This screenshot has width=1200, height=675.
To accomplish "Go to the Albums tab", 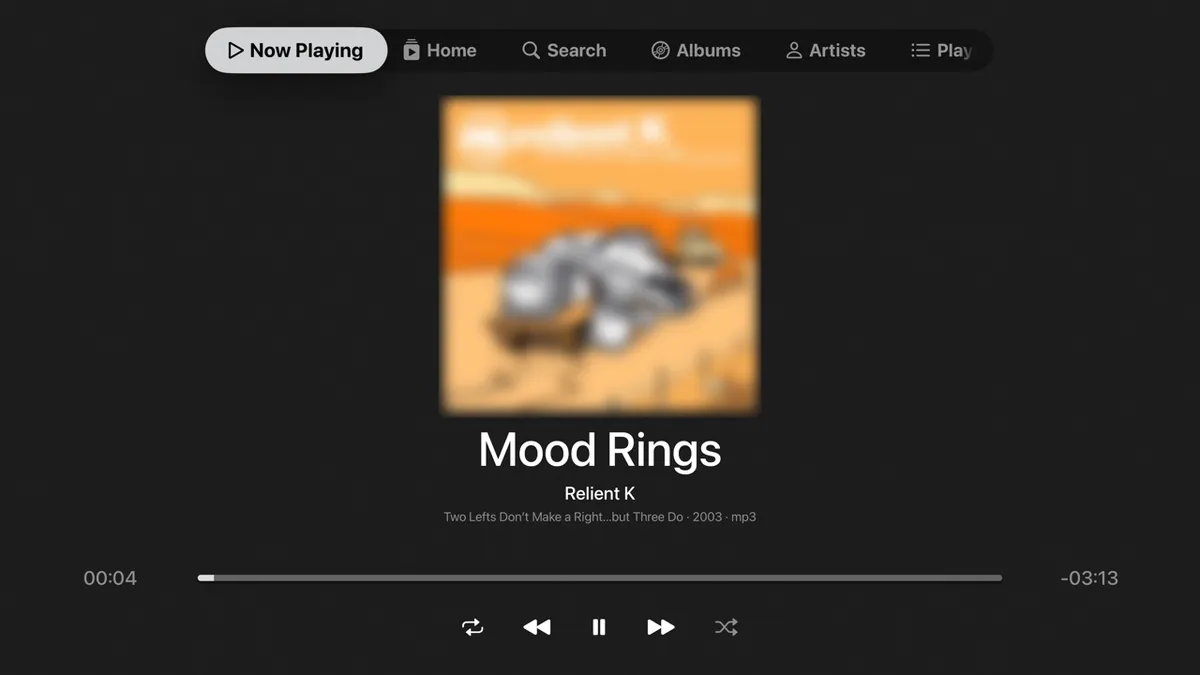I will (696, 50).
